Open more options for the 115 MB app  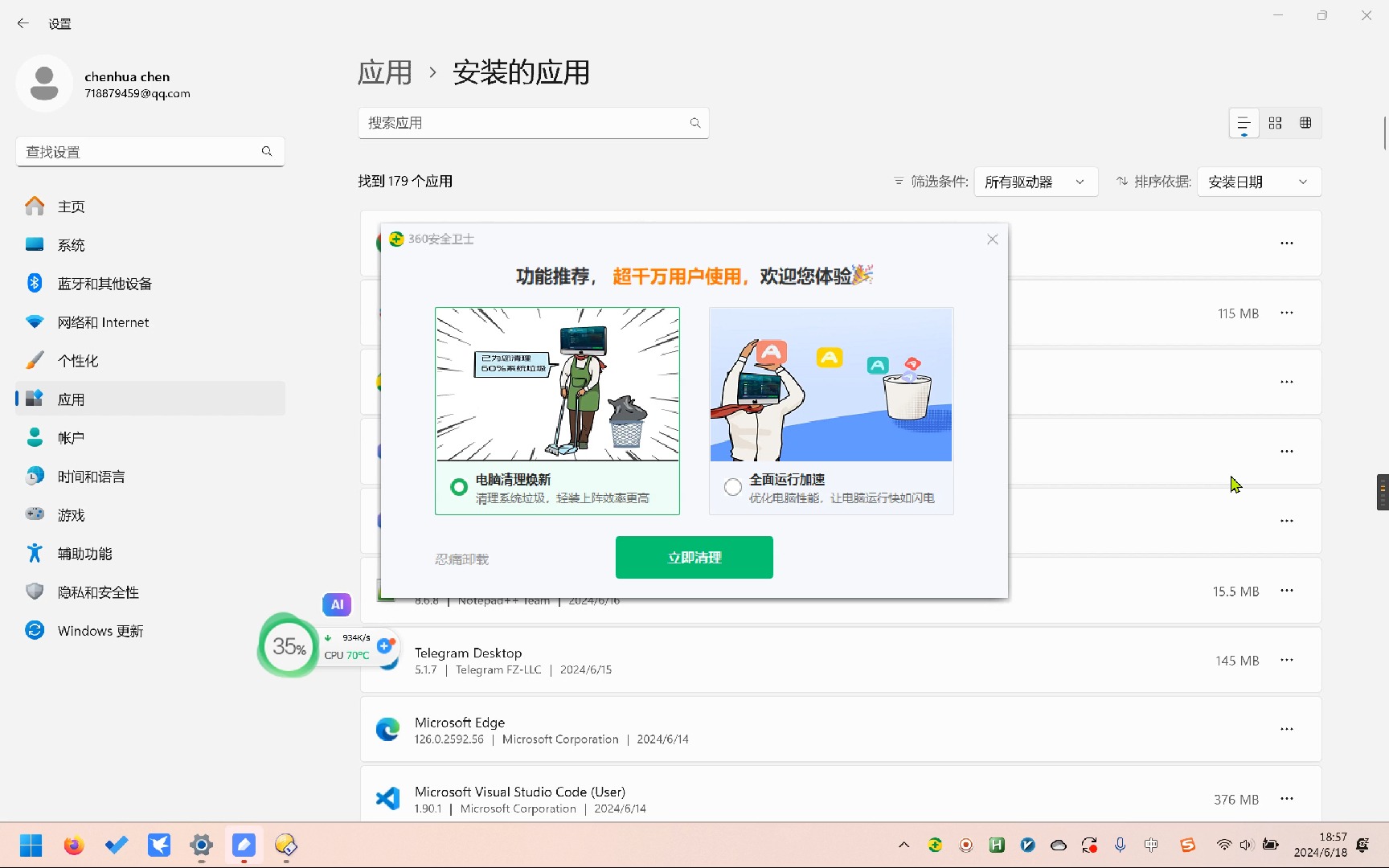coord(1287,313)
